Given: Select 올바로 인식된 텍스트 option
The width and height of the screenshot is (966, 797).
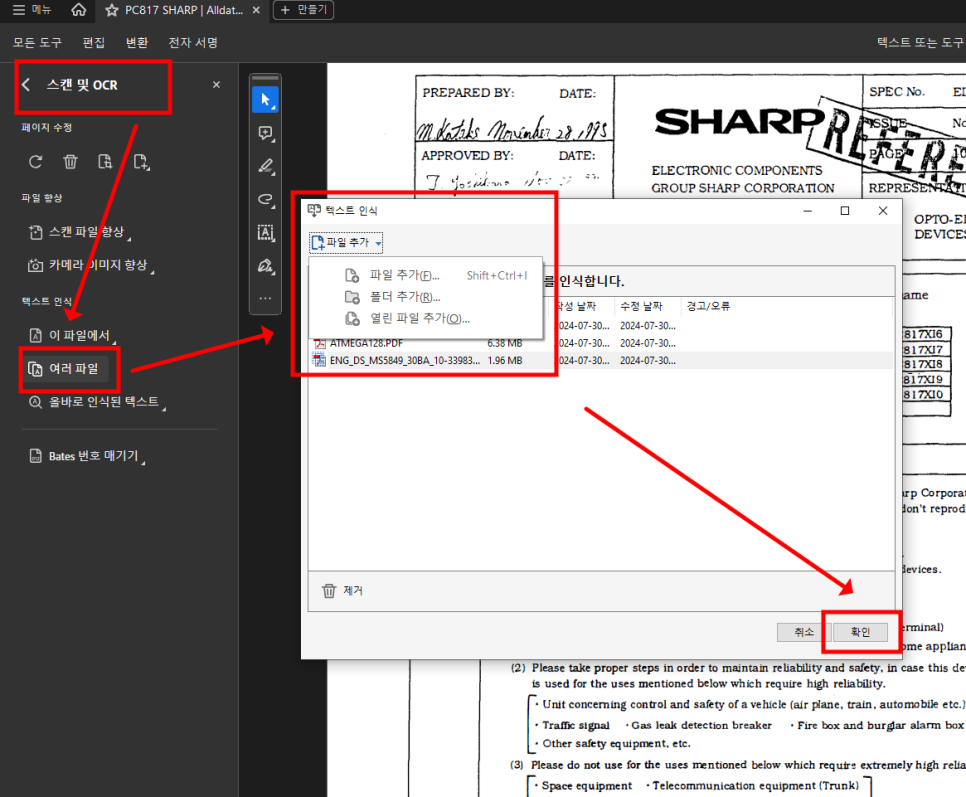Looking at the screenshot, I should tap(96, 402).
